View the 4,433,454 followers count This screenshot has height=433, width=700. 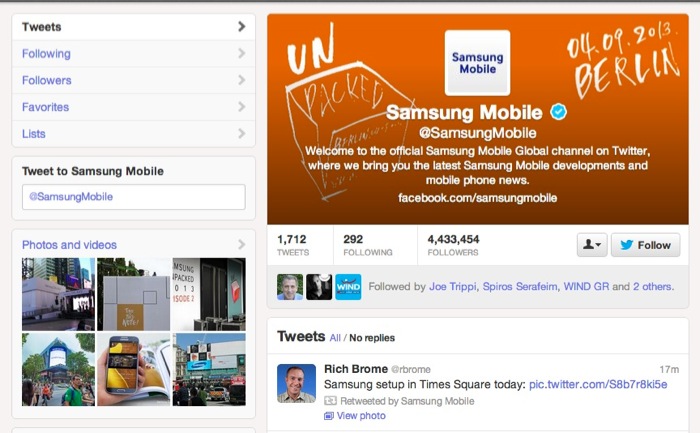453,245
